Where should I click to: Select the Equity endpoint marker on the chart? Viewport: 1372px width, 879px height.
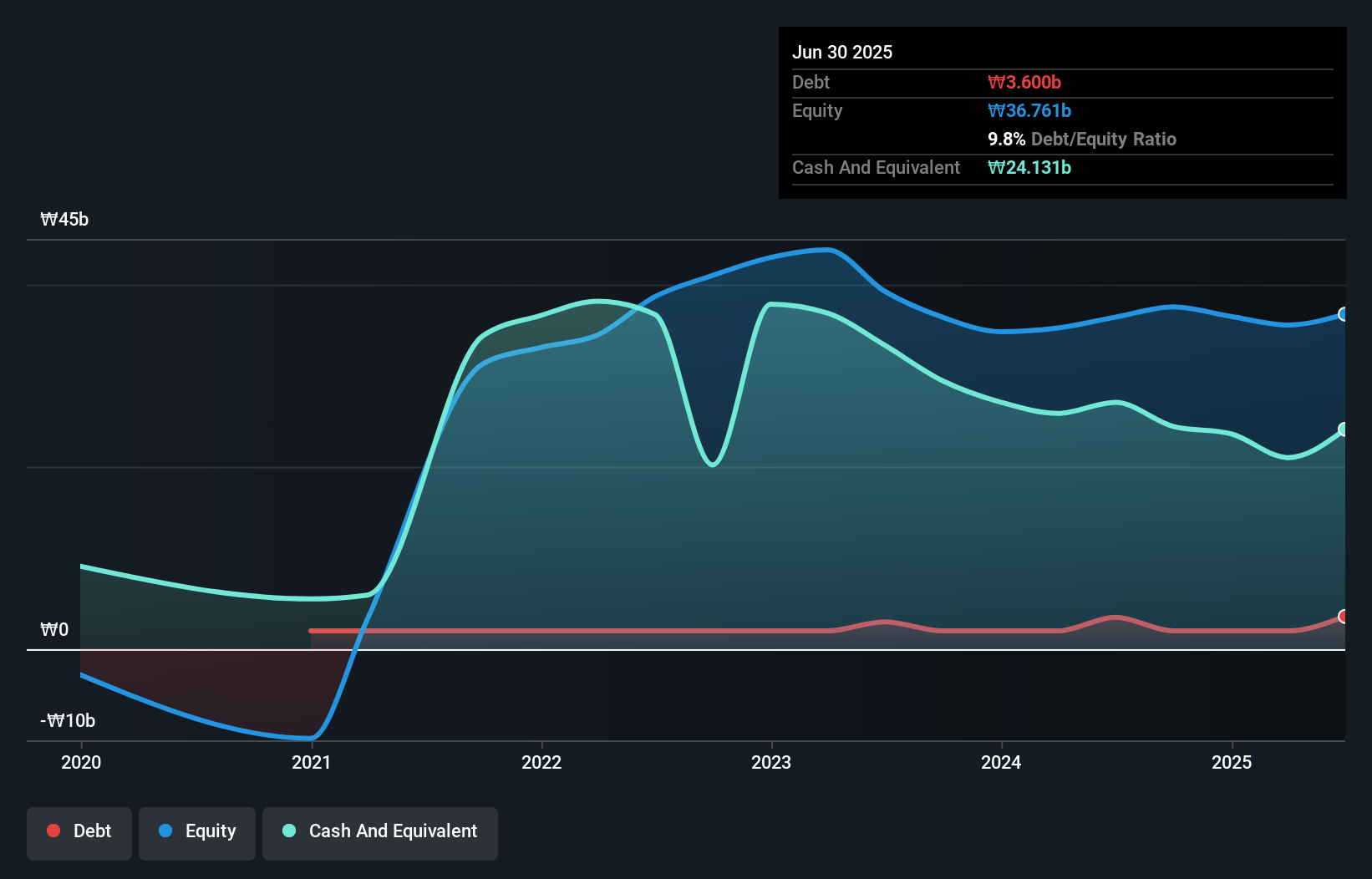(1344, 315)
